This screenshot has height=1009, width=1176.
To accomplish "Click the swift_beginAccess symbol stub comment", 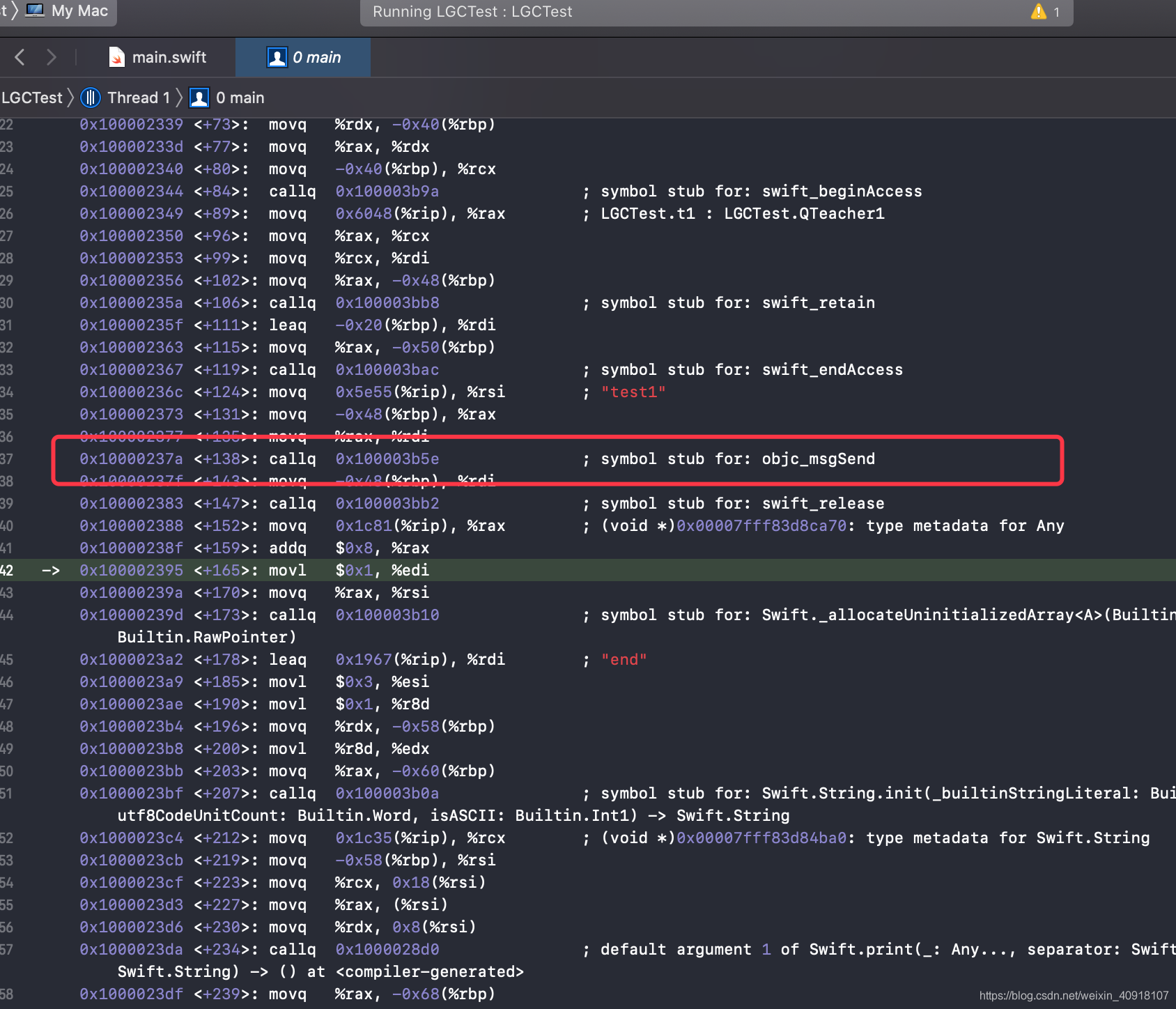I will point(752,191).
